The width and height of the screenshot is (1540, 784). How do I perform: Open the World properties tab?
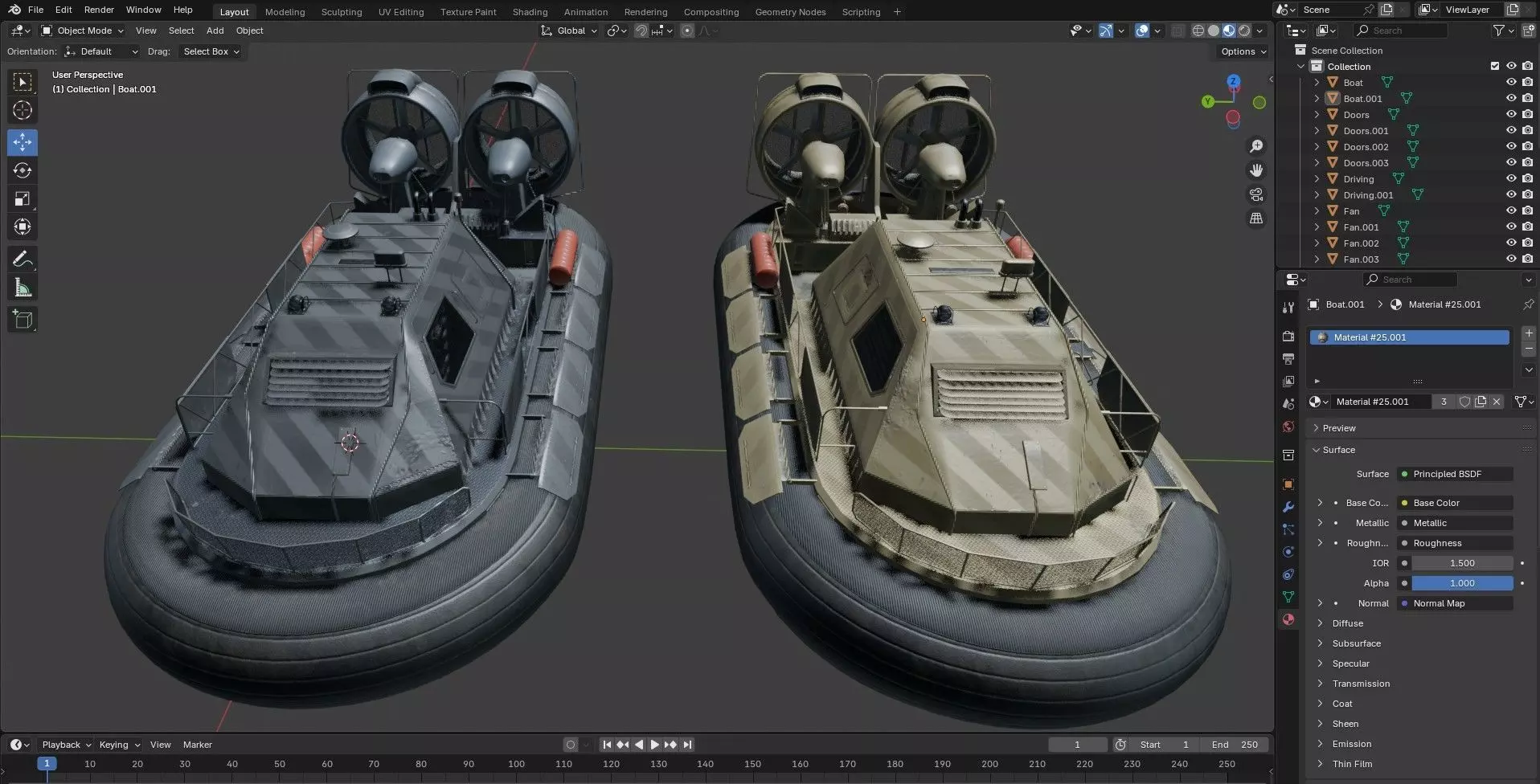pos(1288,427)
